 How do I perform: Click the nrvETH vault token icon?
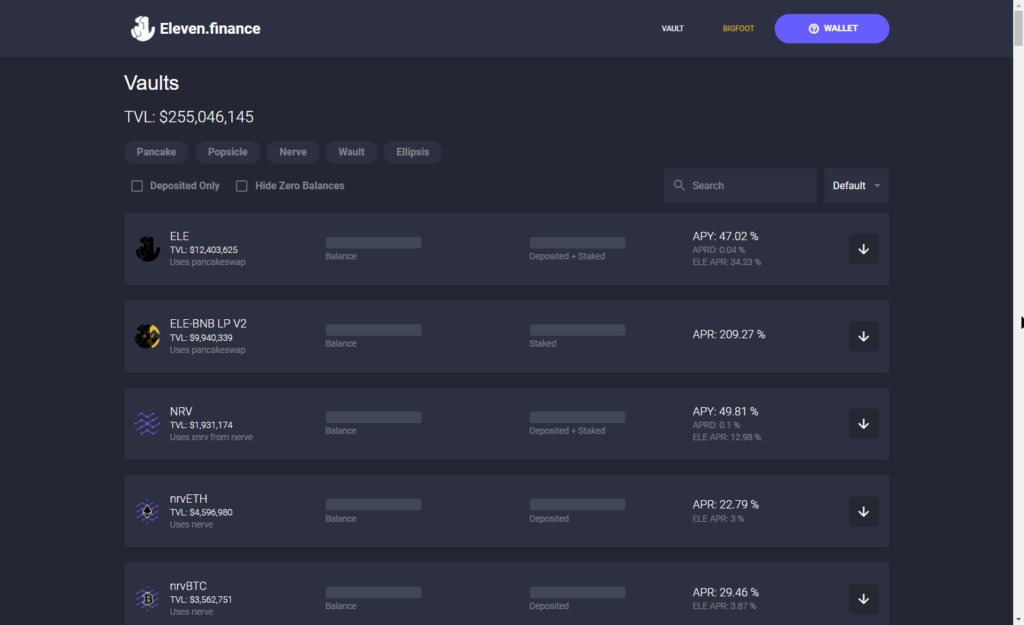pyautogui.click(x=147, y=512)
